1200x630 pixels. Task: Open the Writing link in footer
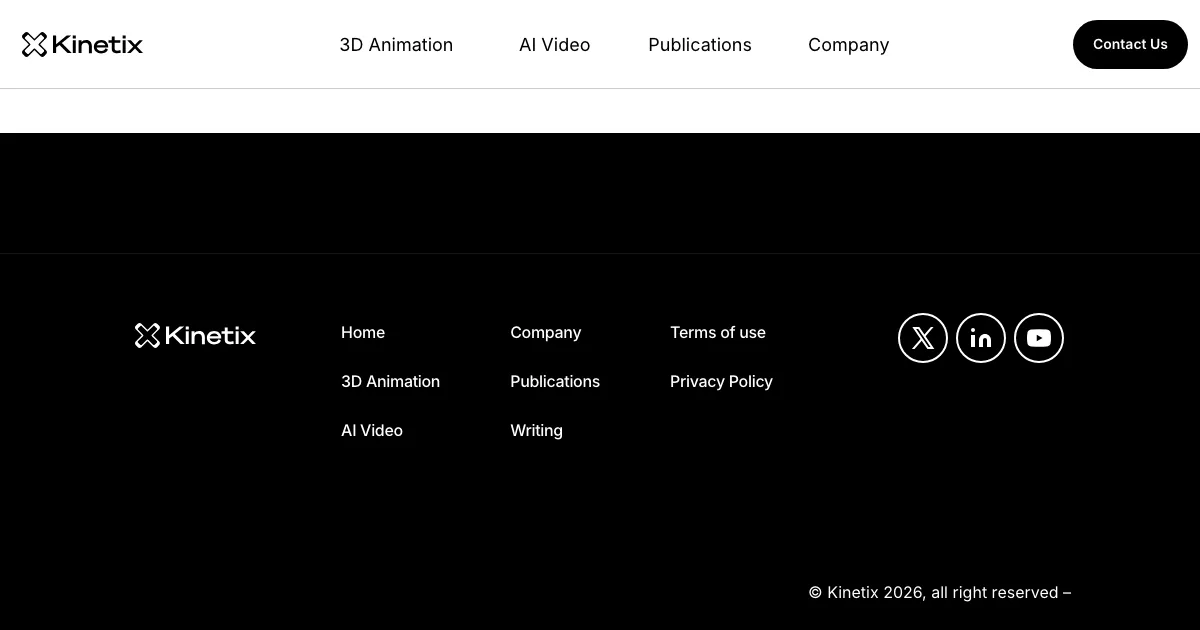tap(536, 430)
